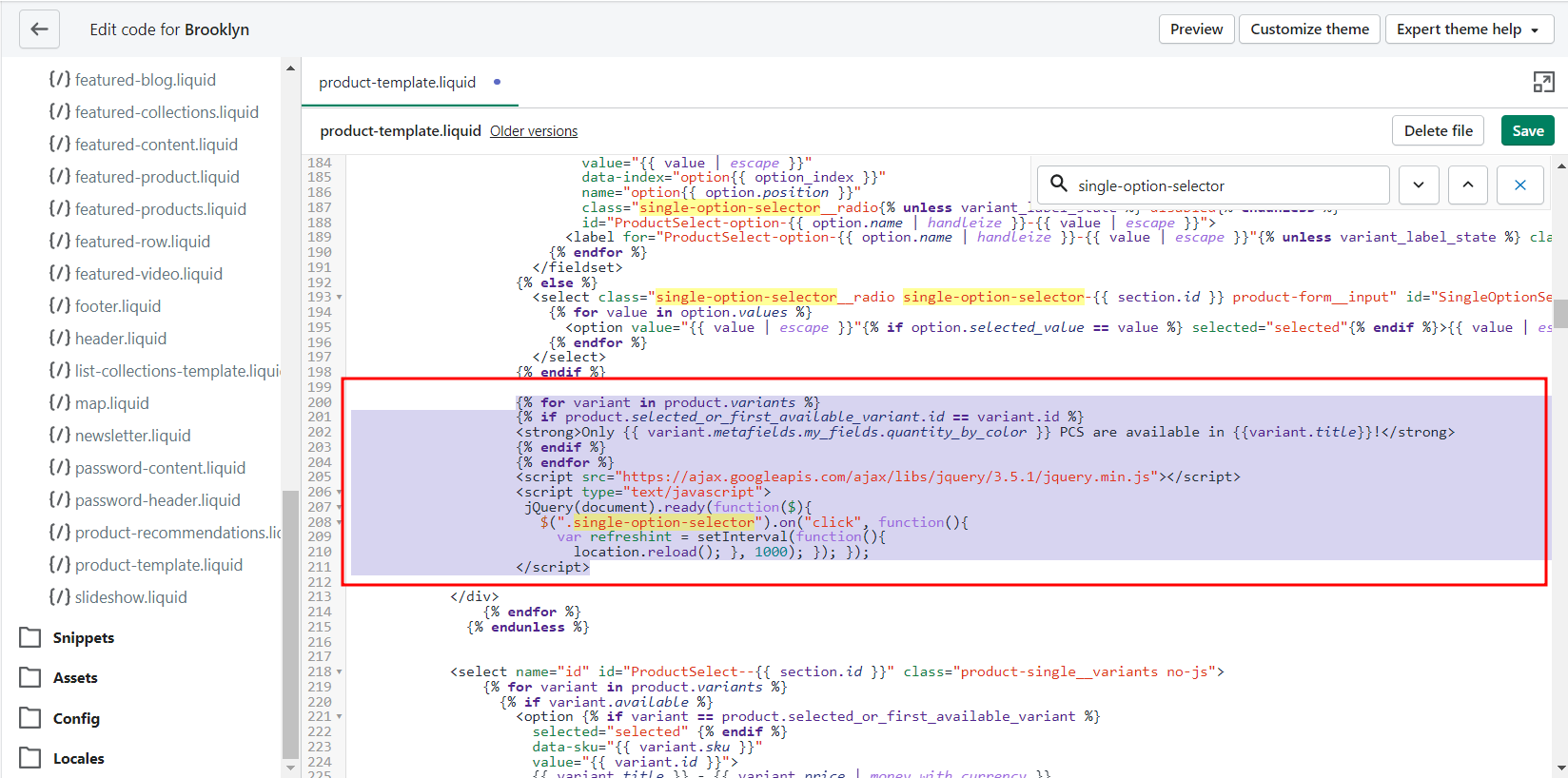Click sidebar scroll down arrow
1568x778 pixels.
tap(290, 768)
